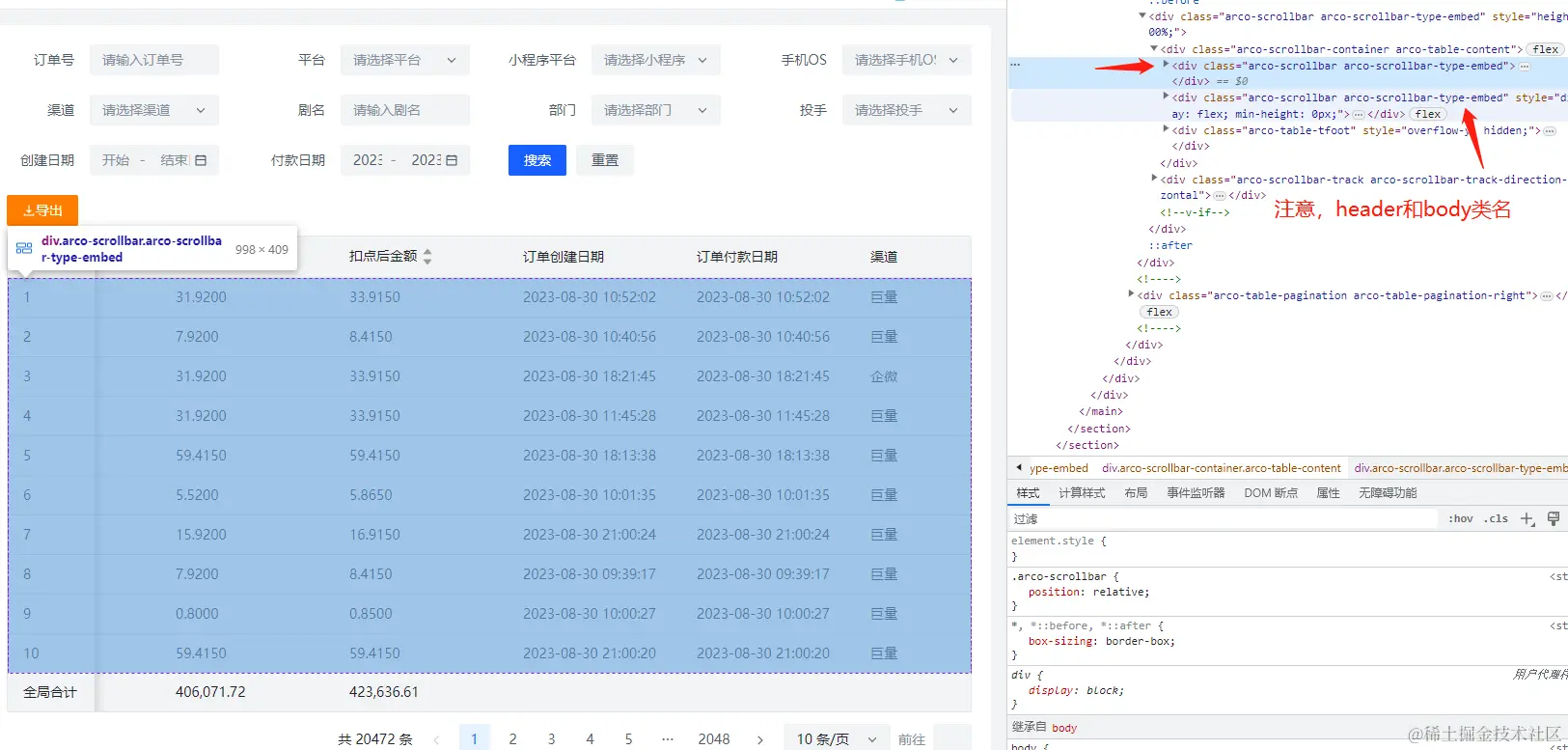
Task: Open the DOM 断点 tab
Action: [1271, 493]
